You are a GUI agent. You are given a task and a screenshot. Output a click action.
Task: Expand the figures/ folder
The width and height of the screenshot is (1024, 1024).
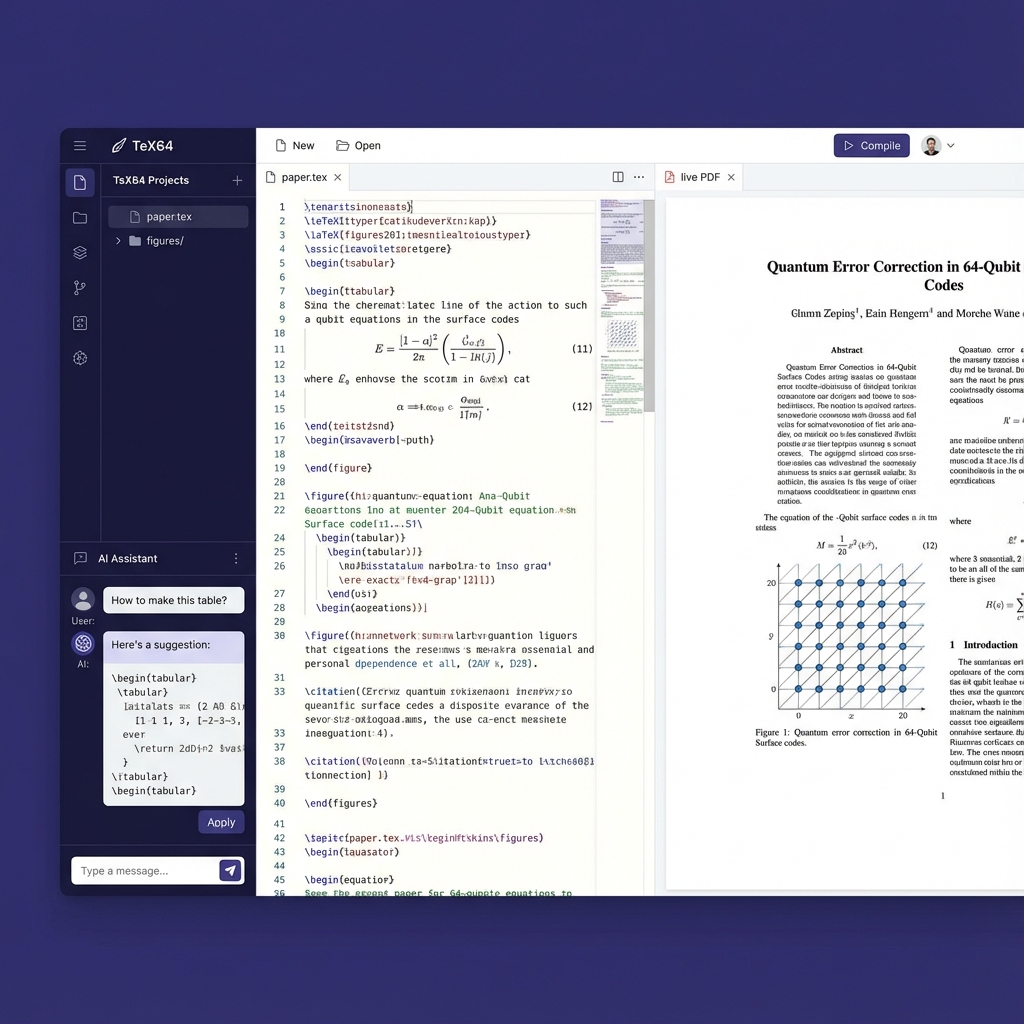coord(118,240)
